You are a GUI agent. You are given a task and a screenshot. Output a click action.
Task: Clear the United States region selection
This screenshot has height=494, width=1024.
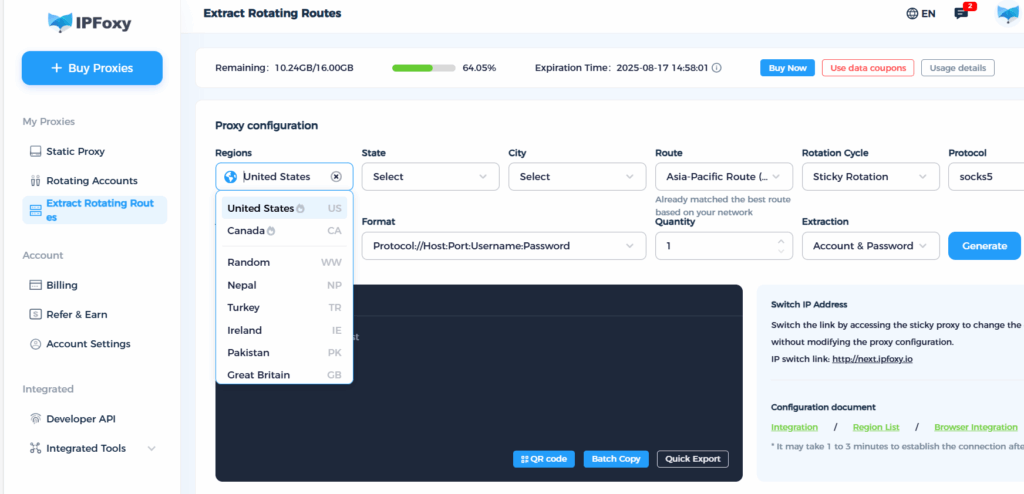(336, 177)
